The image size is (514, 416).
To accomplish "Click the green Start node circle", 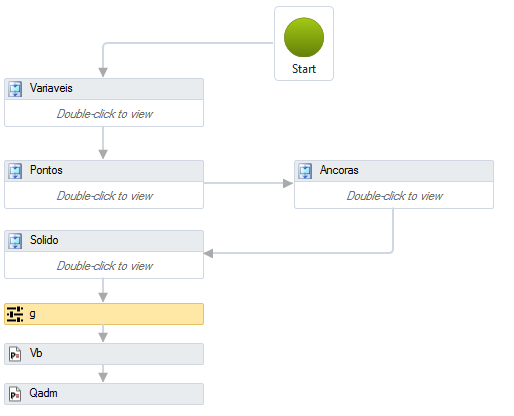I will pyautogui.click(x=304, y=37).
